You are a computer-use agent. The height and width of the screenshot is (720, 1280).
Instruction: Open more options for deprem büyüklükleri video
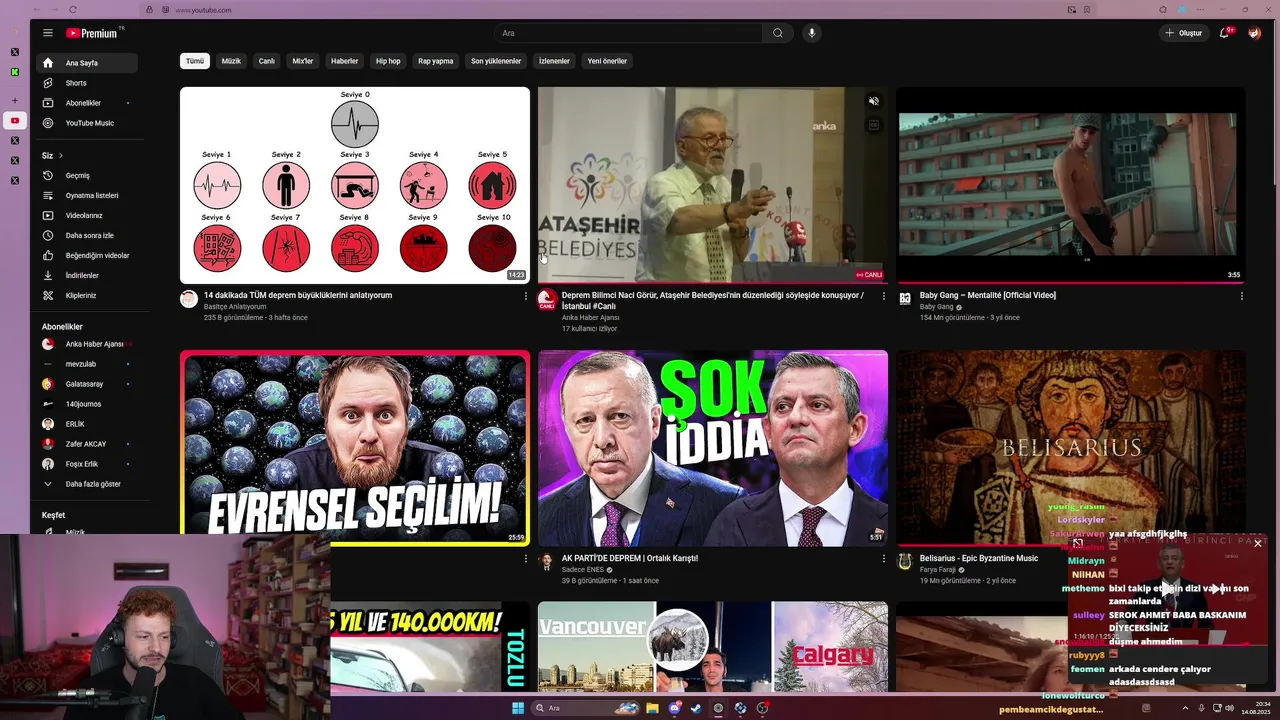[526, 296]
